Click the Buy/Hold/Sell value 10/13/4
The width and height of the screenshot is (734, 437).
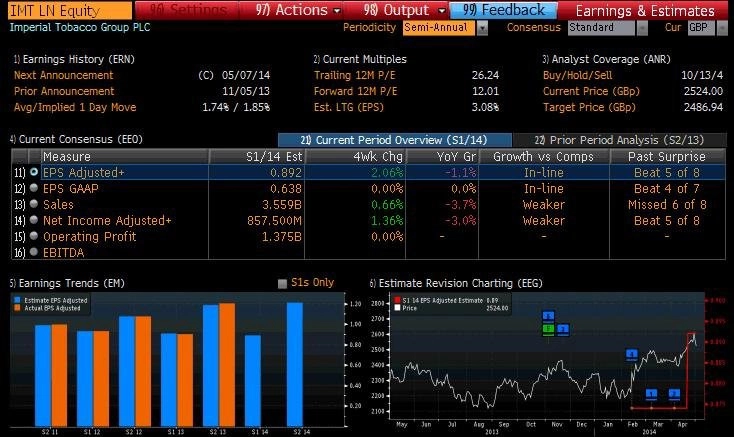pyautogui.click(x=702, y=75)
